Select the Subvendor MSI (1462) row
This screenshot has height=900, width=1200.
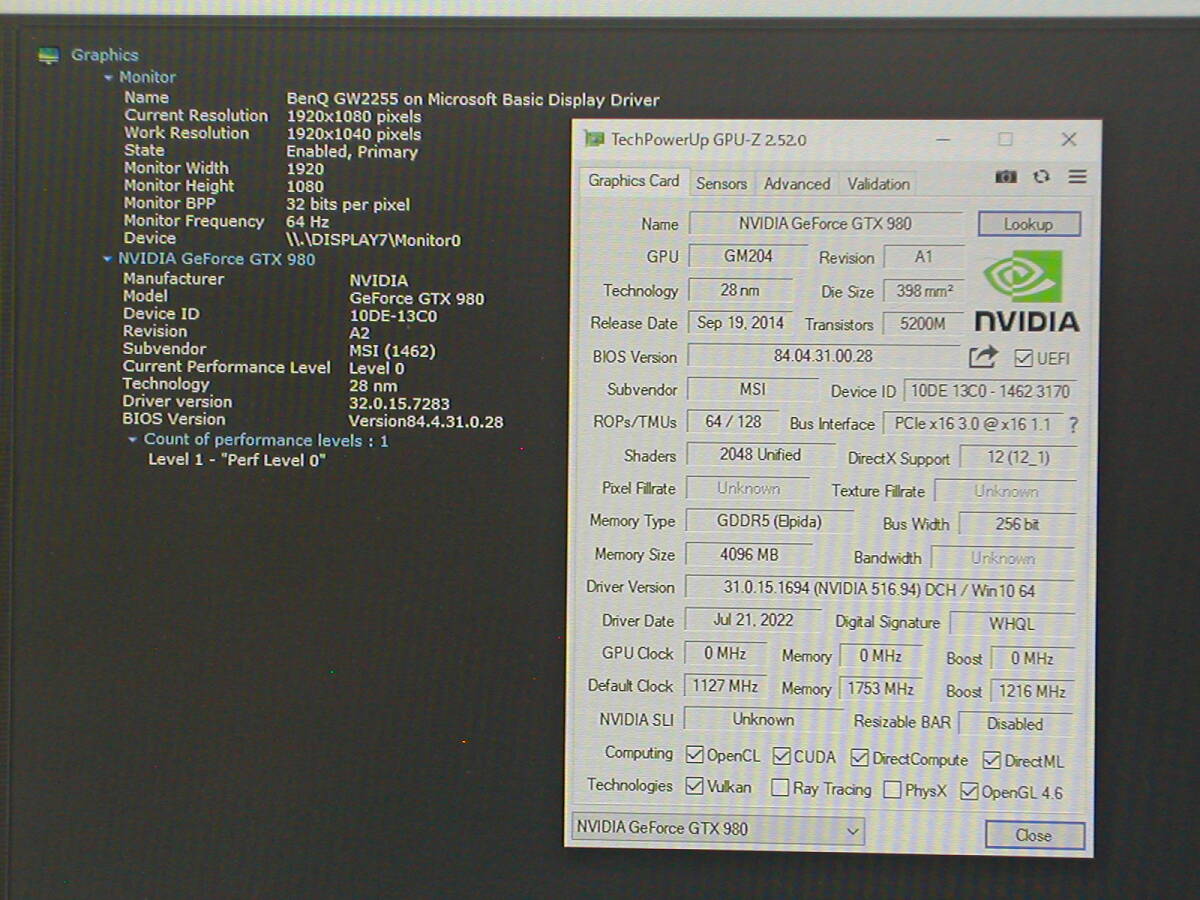(x=279, y=350)
